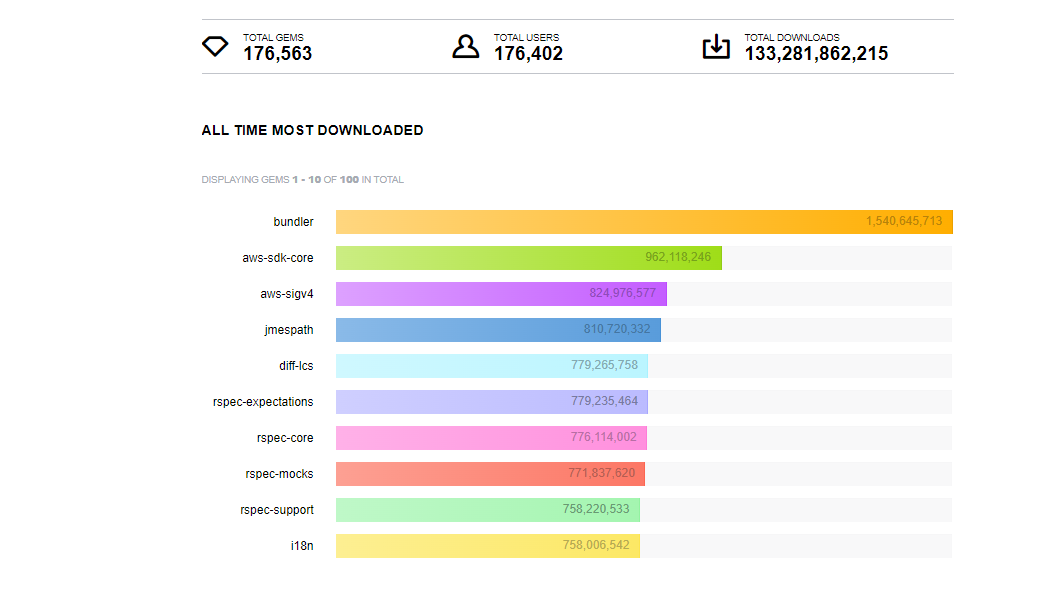Open the rspec-core gem link

tap(285, 438)
